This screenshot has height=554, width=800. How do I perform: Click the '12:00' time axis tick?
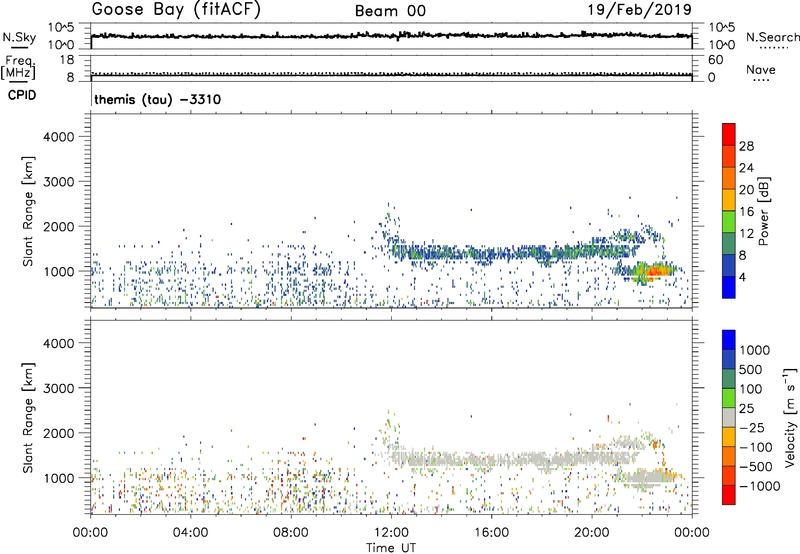[x=391, y=533]
